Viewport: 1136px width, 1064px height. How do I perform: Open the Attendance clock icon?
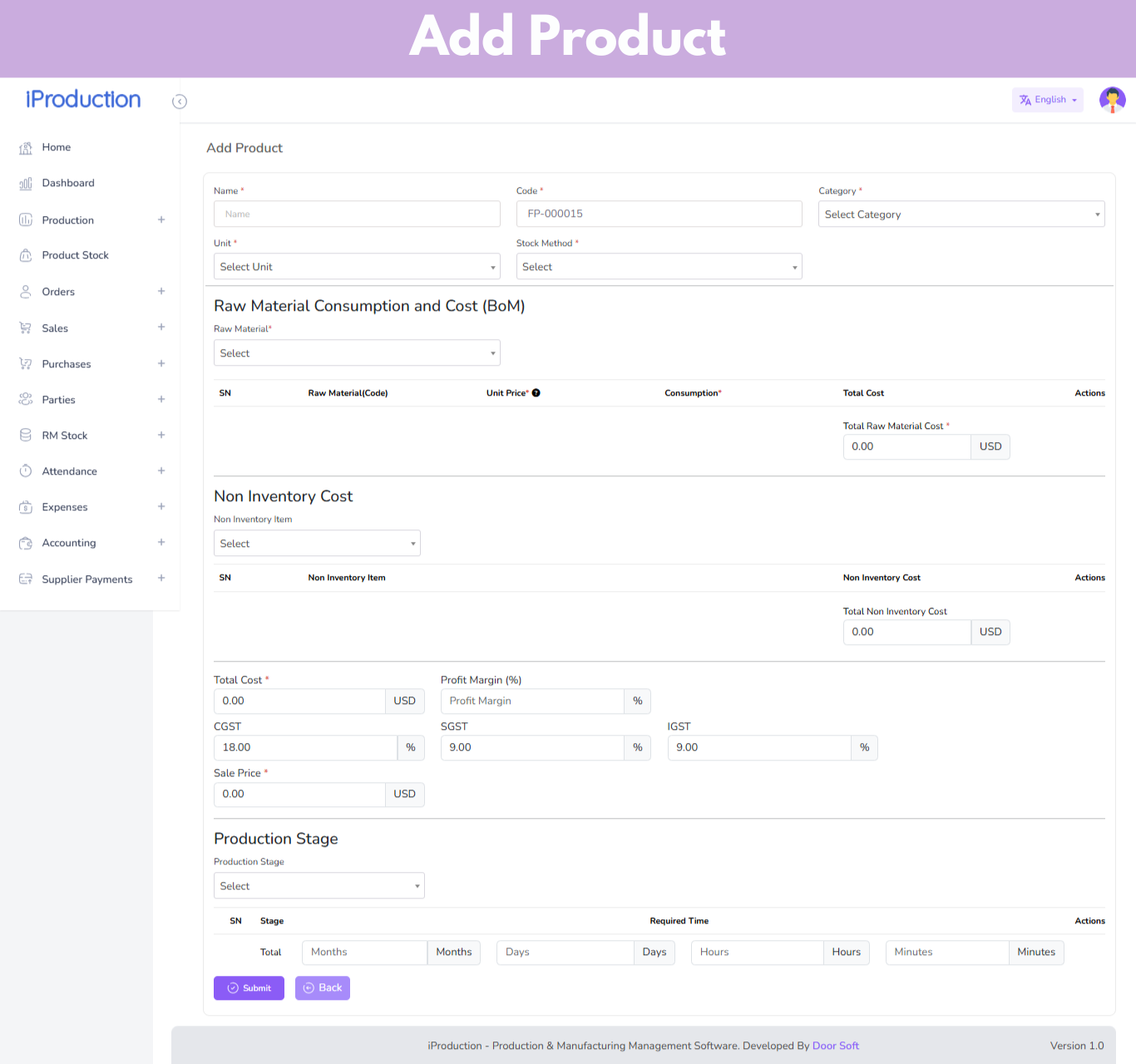click(x=26, y=470)
